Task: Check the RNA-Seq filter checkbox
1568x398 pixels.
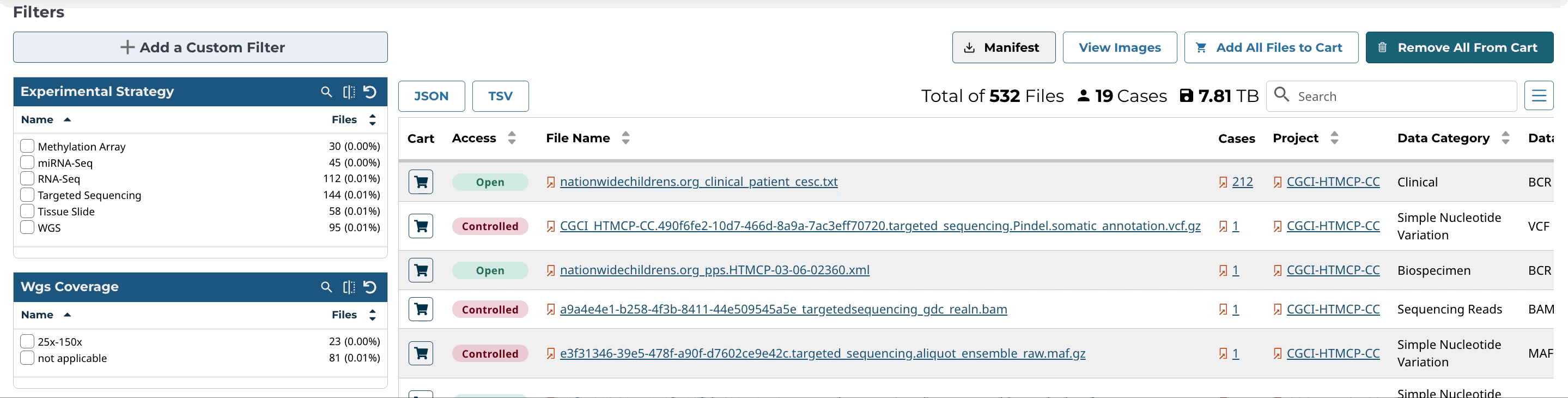Action: [27, 179]
